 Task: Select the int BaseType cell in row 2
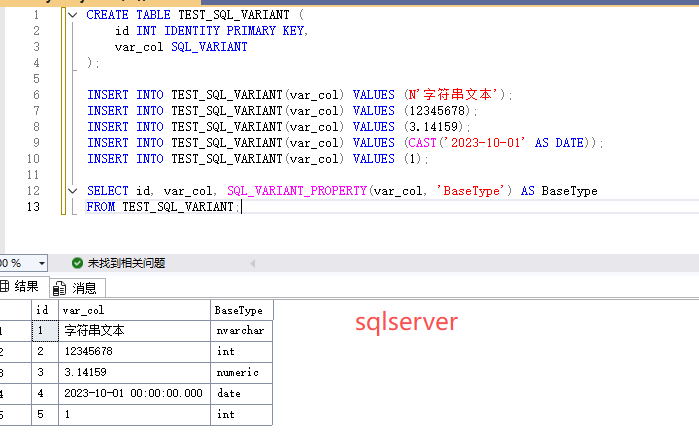coord(241,352)
